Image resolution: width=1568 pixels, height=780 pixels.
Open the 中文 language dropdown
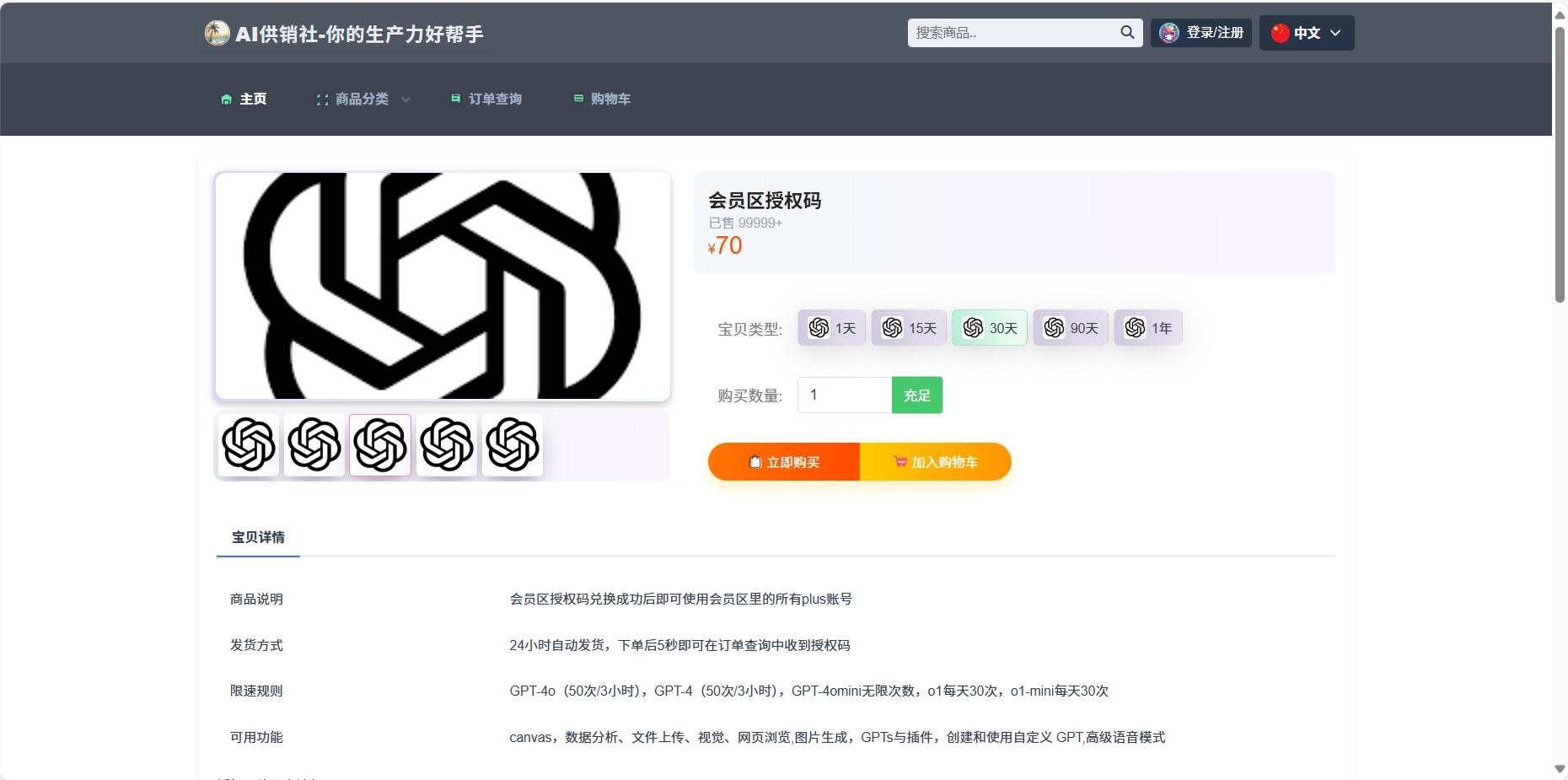point(1307,33)
